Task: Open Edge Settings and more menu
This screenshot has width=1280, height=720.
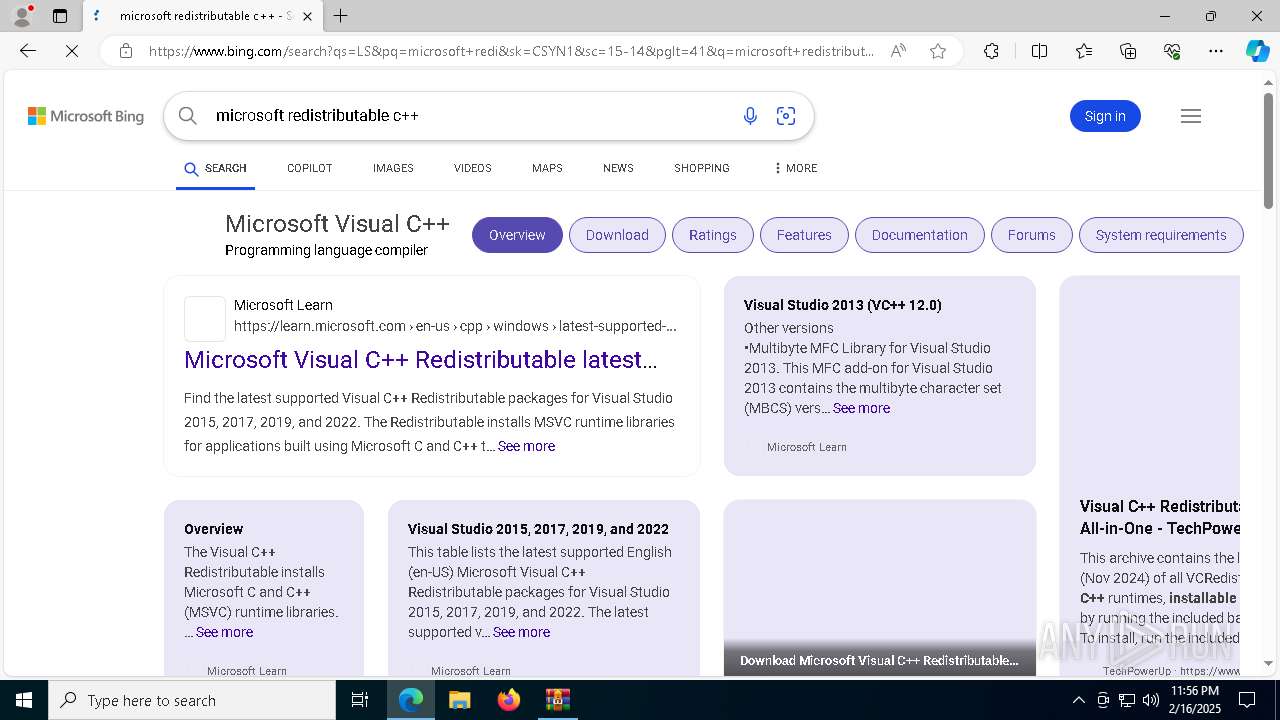Action: (x=1216, y=51)
